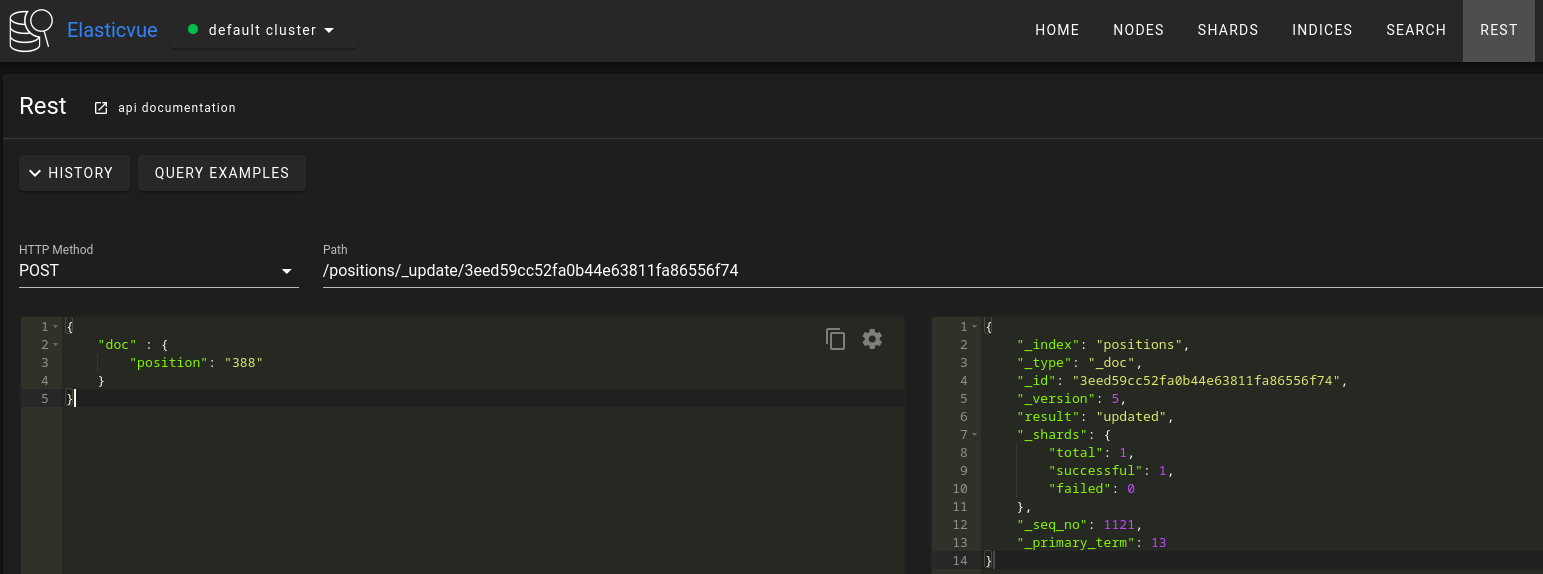Viewport: 1543px width, 574px height.
Task: Click the green cluster status dot
Action: click(x=193, y=30)
